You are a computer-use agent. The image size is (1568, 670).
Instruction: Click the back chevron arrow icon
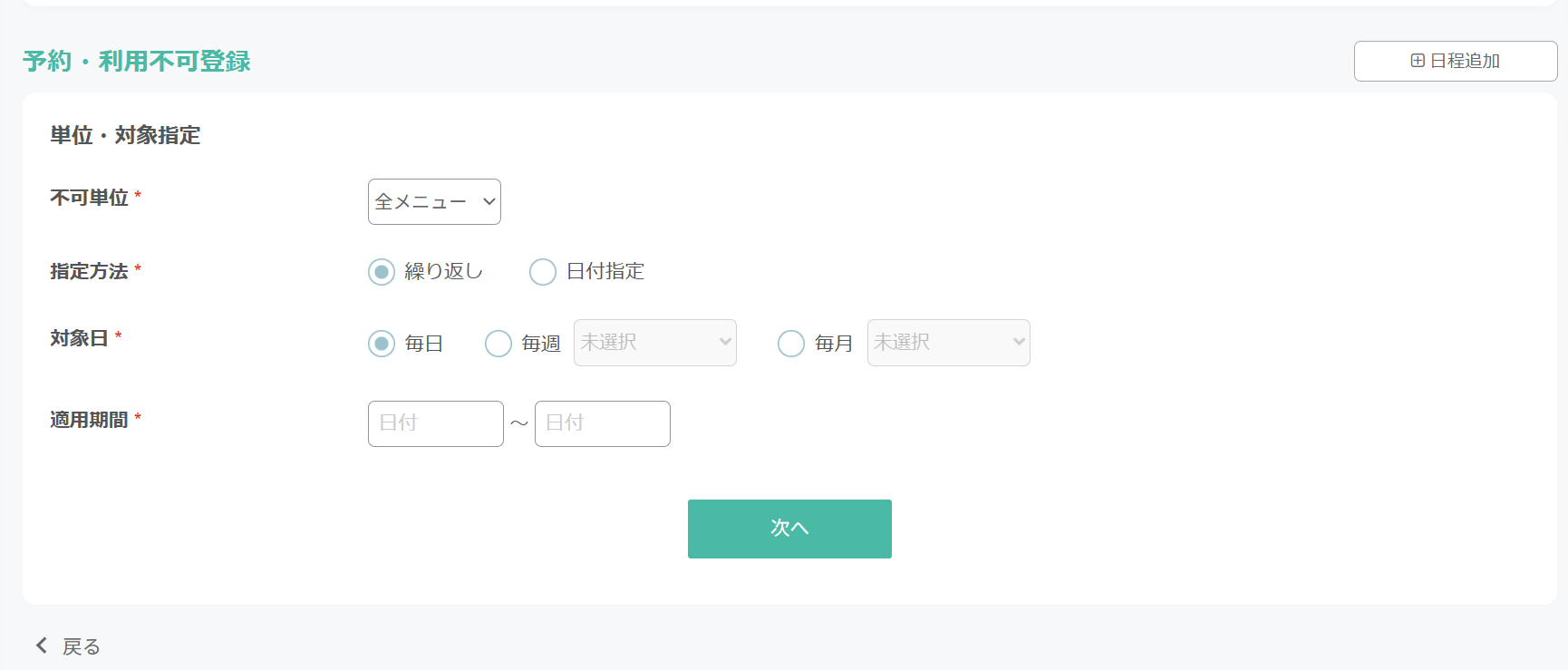pyautogui.click(x=41, y=646)
